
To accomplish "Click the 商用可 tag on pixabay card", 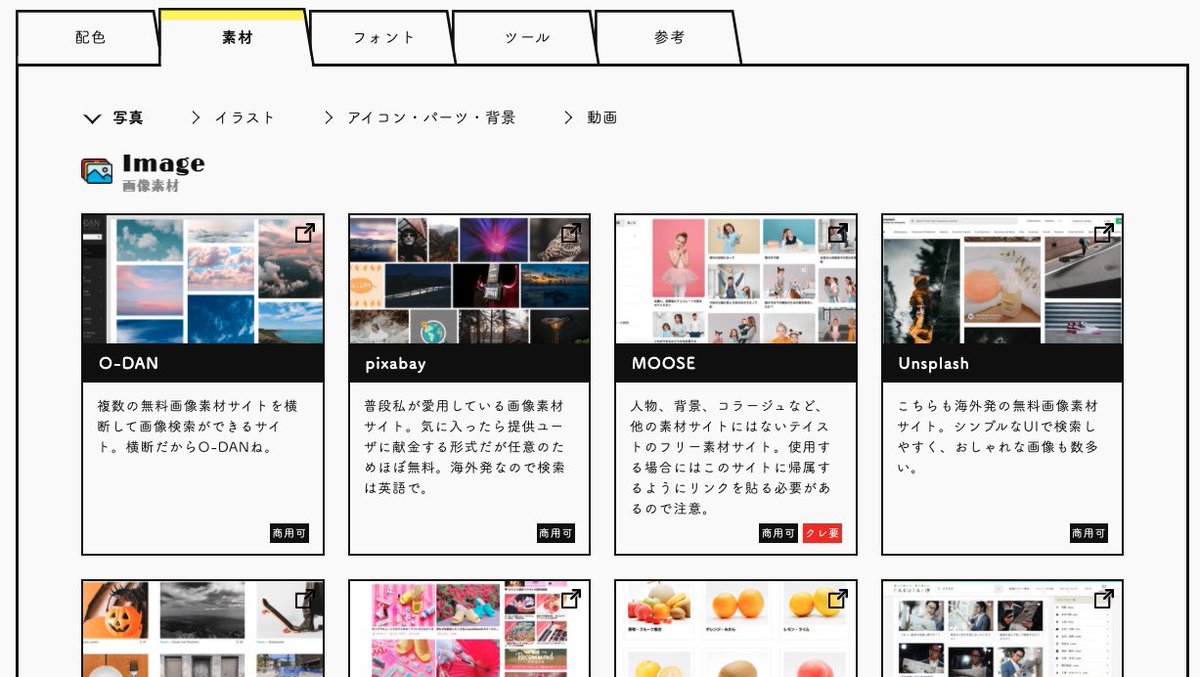I will pos(556,533).
